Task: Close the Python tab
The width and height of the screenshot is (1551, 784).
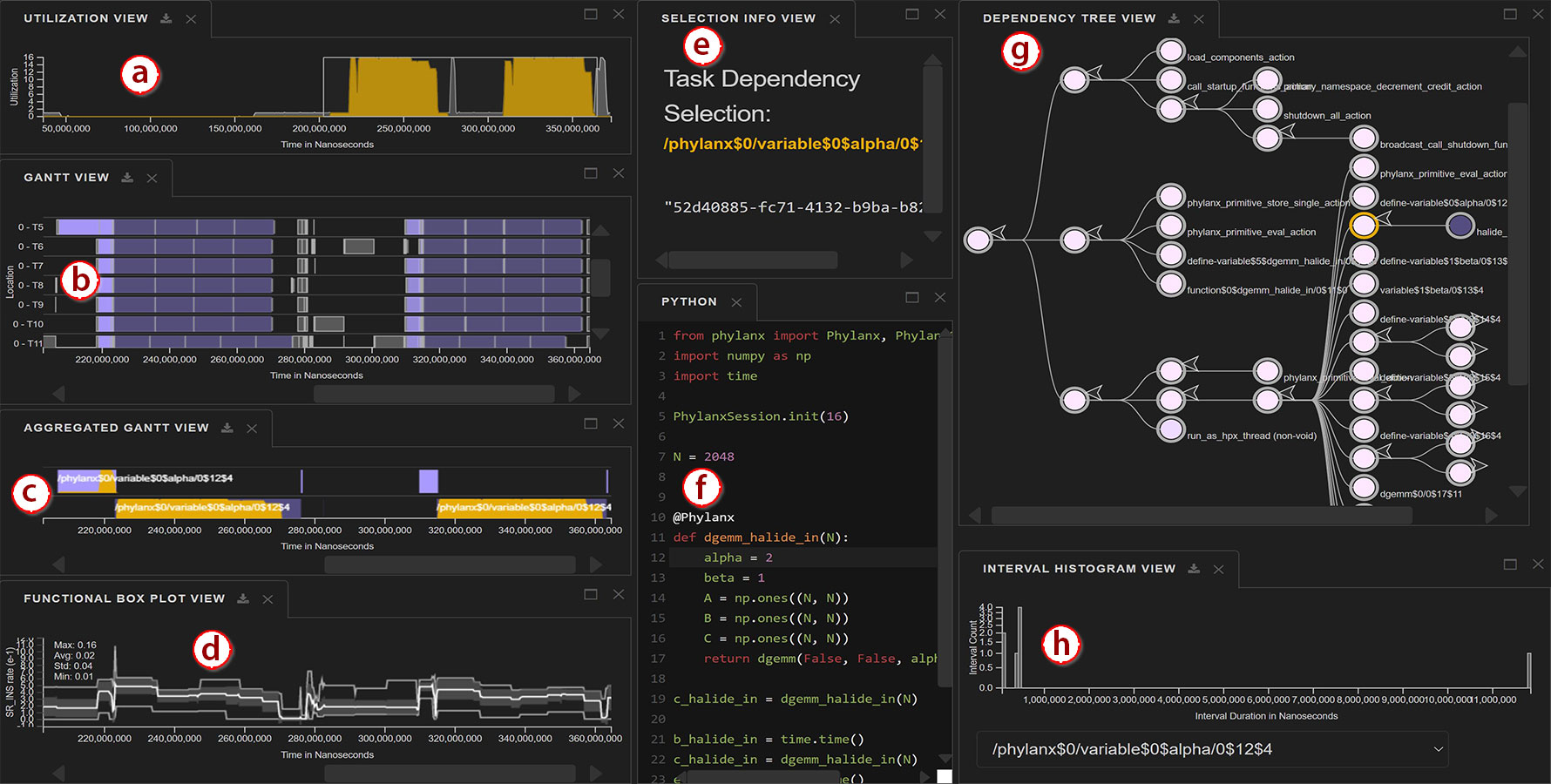Action: point(736,302)
